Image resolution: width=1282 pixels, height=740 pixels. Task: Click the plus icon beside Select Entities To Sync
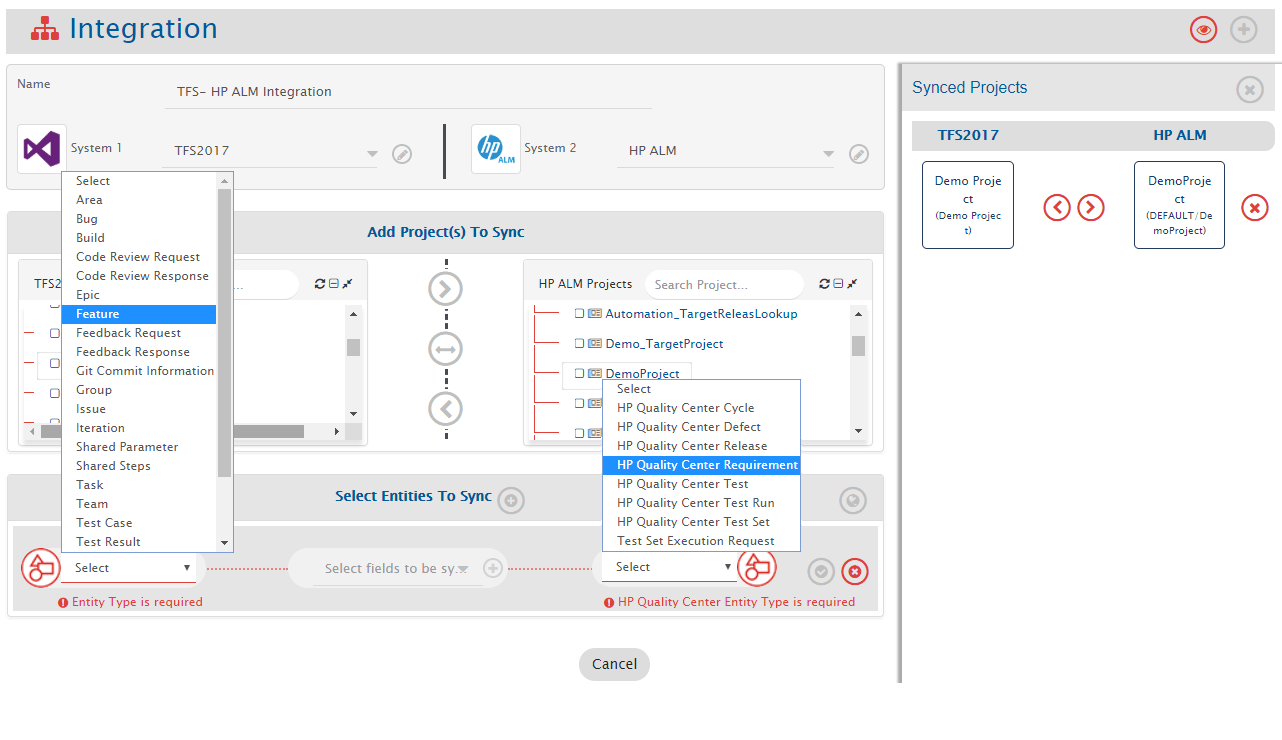511,500
